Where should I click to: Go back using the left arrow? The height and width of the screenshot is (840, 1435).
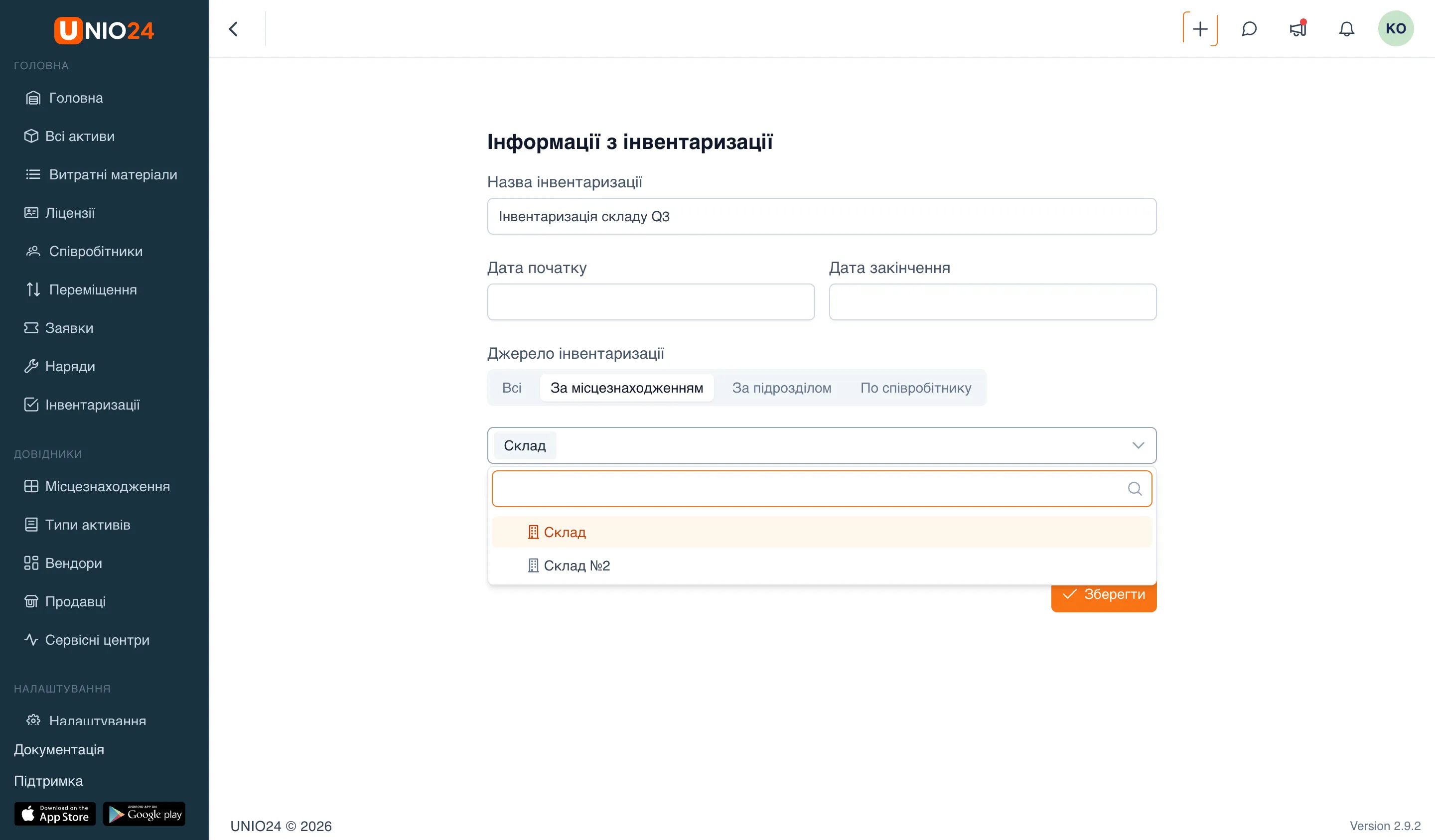(x=234, y=29)
